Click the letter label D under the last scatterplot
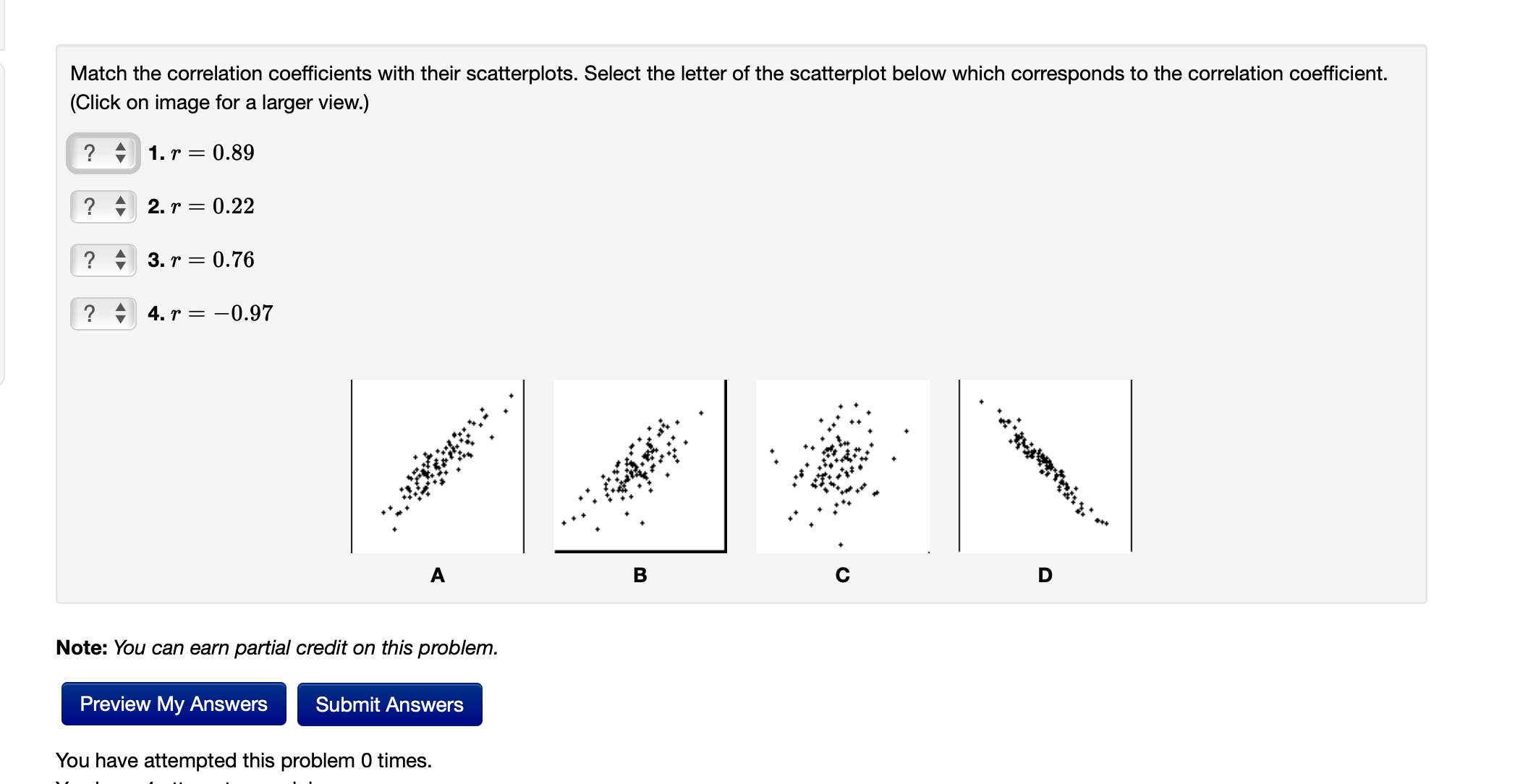 (x=1045, y=575)
